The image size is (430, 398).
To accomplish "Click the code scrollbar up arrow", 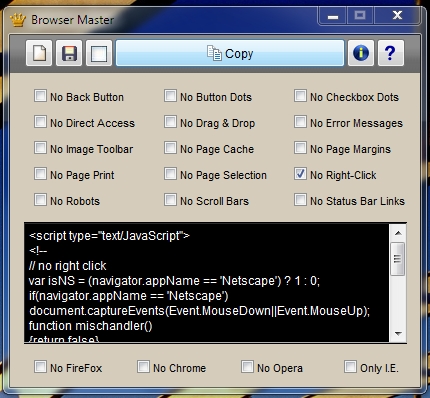I will [398, 233].
